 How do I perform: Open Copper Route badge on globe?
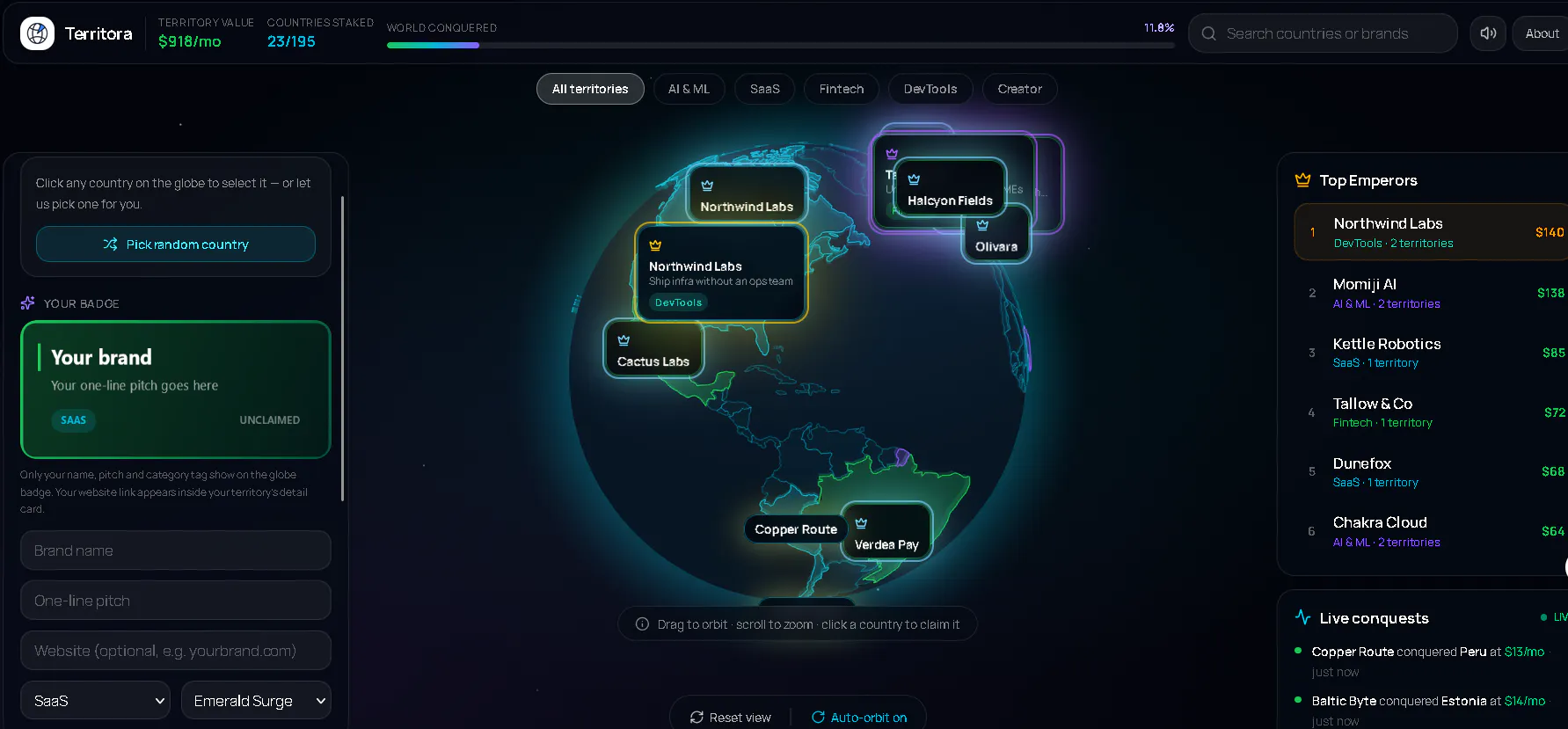coord(796,529)
